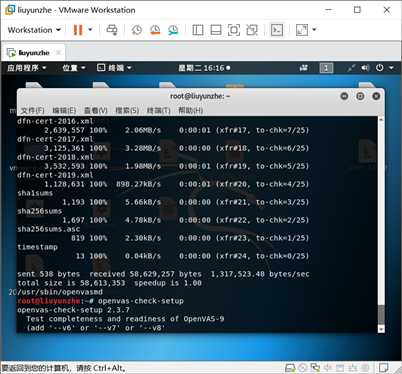Open the 编辑(E) terminal menu
This screenshot has width=402, height=374.
(64, 110)
